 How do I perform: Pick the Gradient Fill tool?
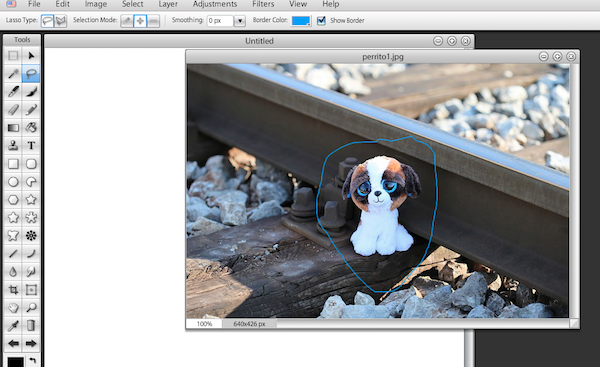click(13, 127)
